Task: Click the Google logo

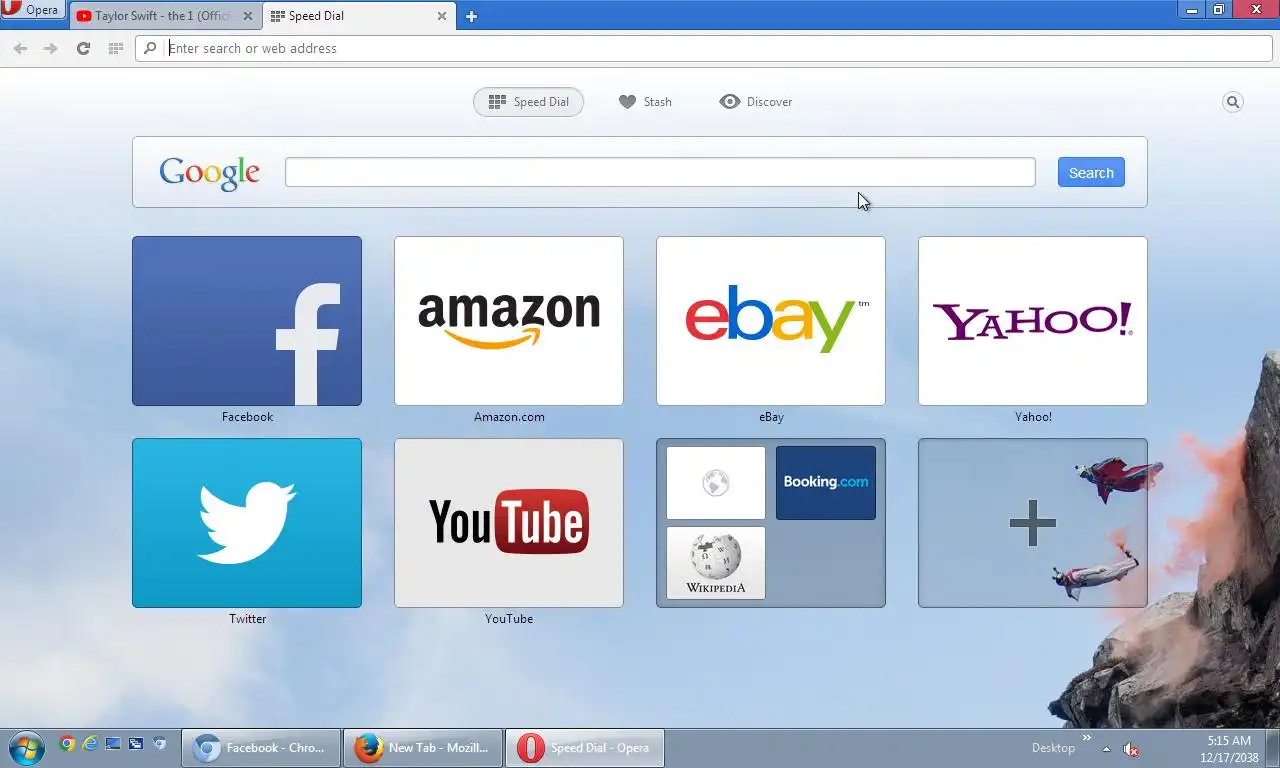Action: (210, 173)
